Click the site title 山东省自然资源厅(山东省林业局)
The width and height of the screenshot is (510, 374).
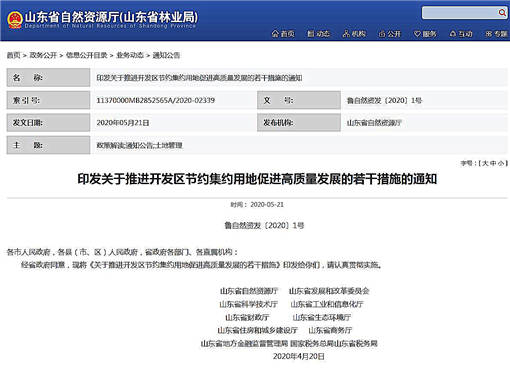(111, 17)
